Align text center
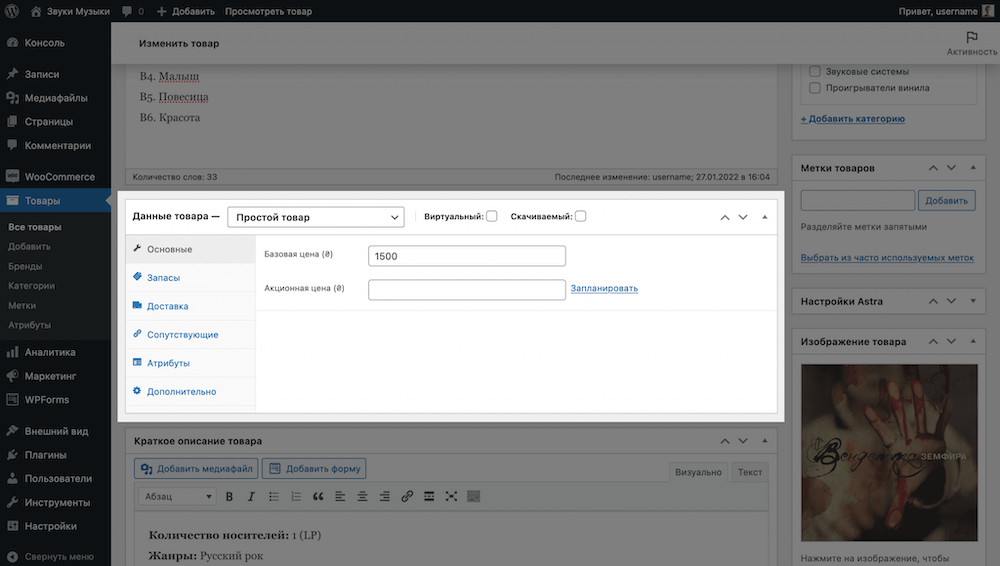 [x=362, y=496]
